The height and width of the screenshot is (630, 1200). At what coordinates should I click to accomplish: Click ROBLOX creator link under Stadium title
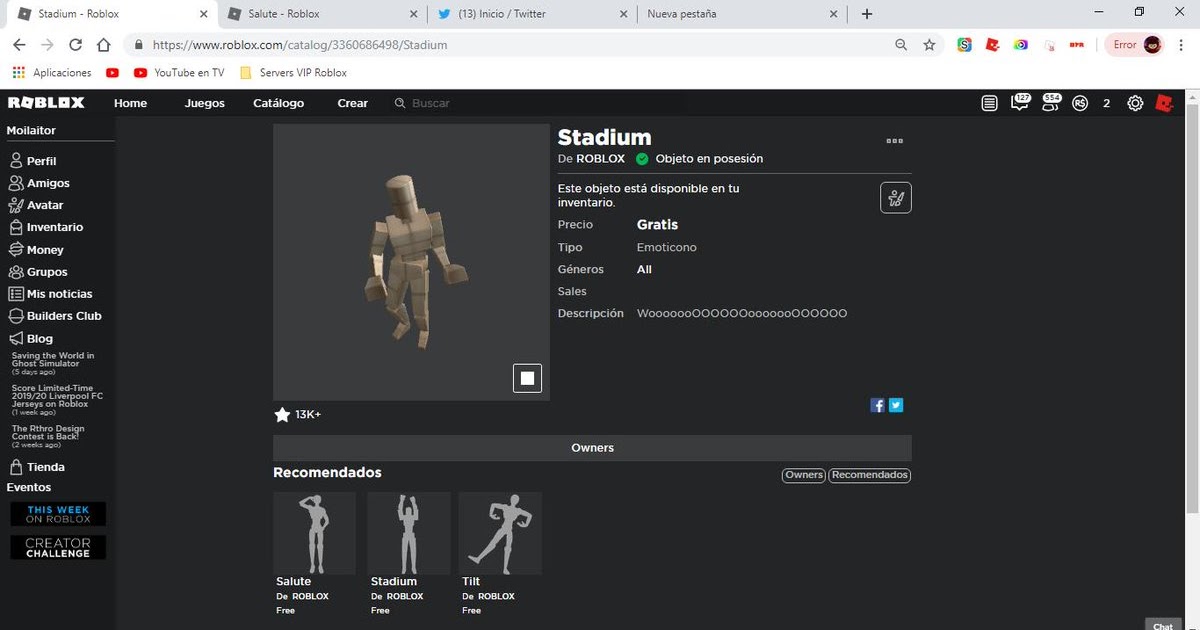pyautogui.click(x=600, y=159)
